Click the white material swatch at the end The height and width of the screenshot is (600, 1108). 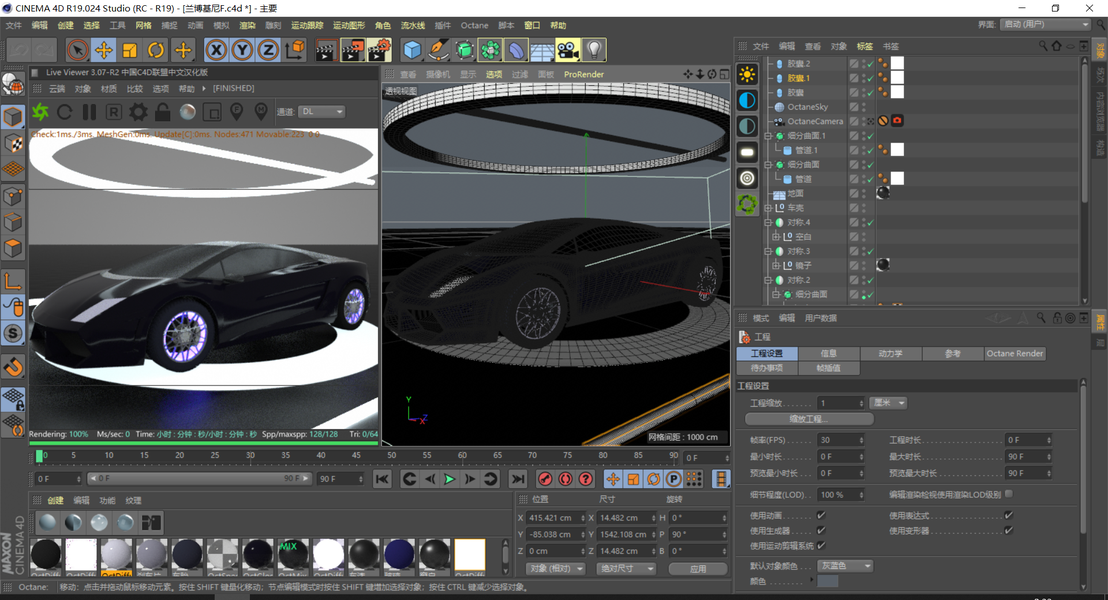[x=469, y=555]
